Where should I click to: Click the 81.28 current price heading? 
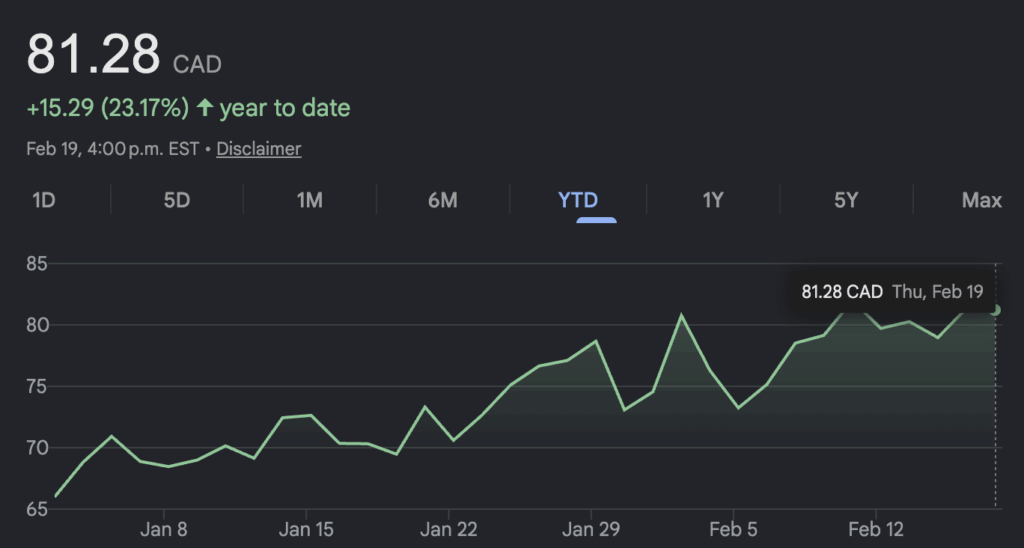tap(93, 55)
